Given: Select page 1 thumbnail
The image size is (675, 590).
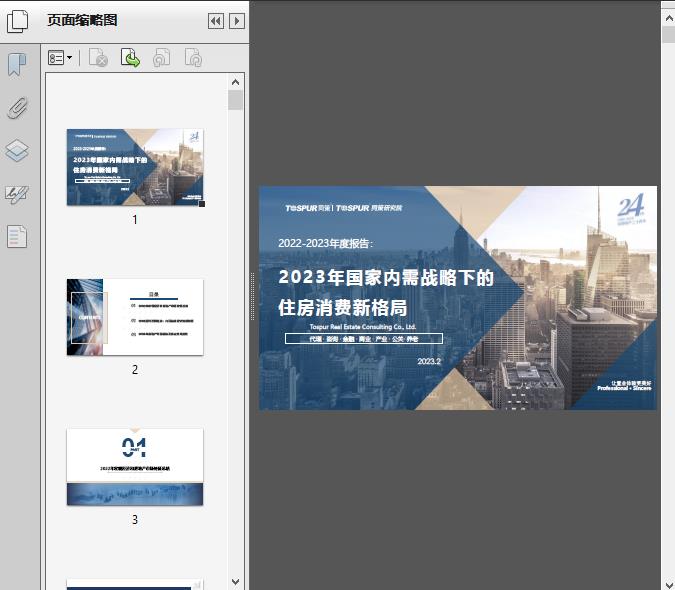Looking at the screenshot, I should pyautogui.click(x=135, y=167).
